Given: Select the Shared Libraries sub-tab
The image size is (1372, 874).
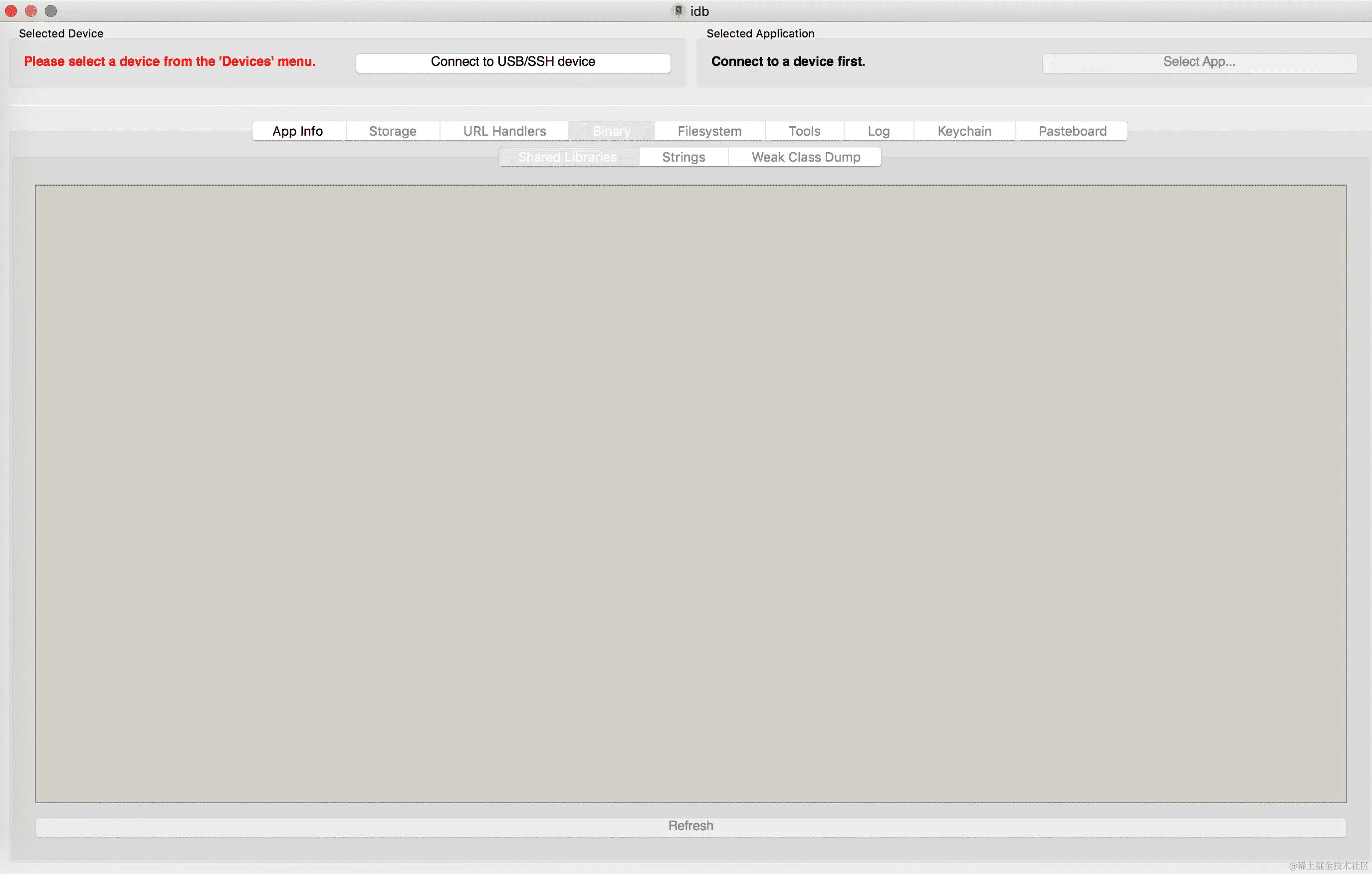Looking at the screenshot, I should [567, 157].
